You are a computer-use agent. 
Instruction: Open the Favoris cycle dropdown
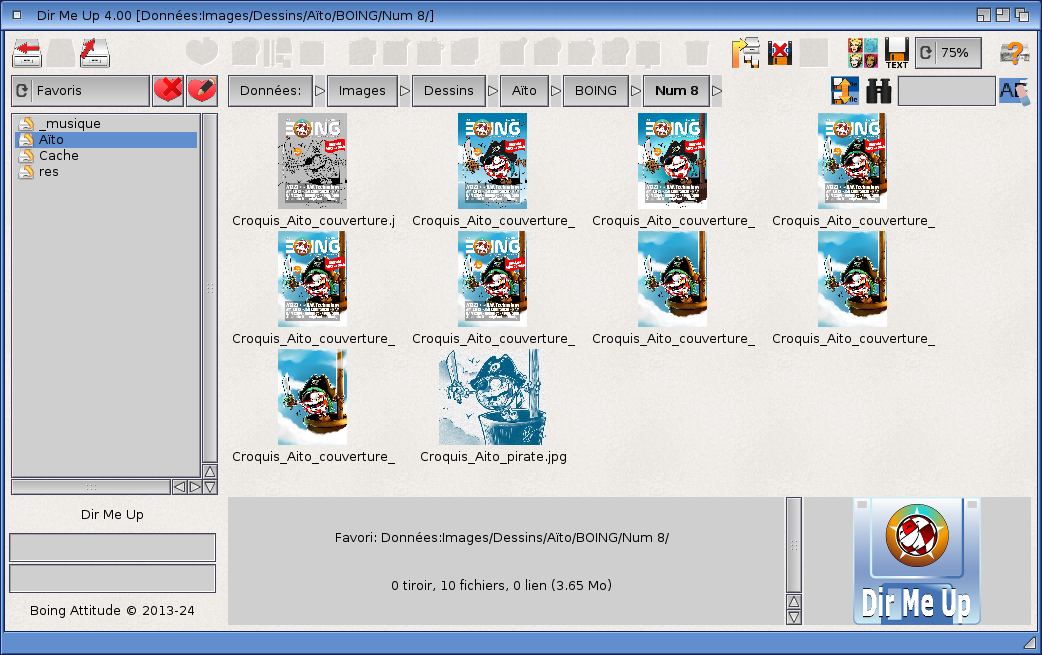click(80, 90)
